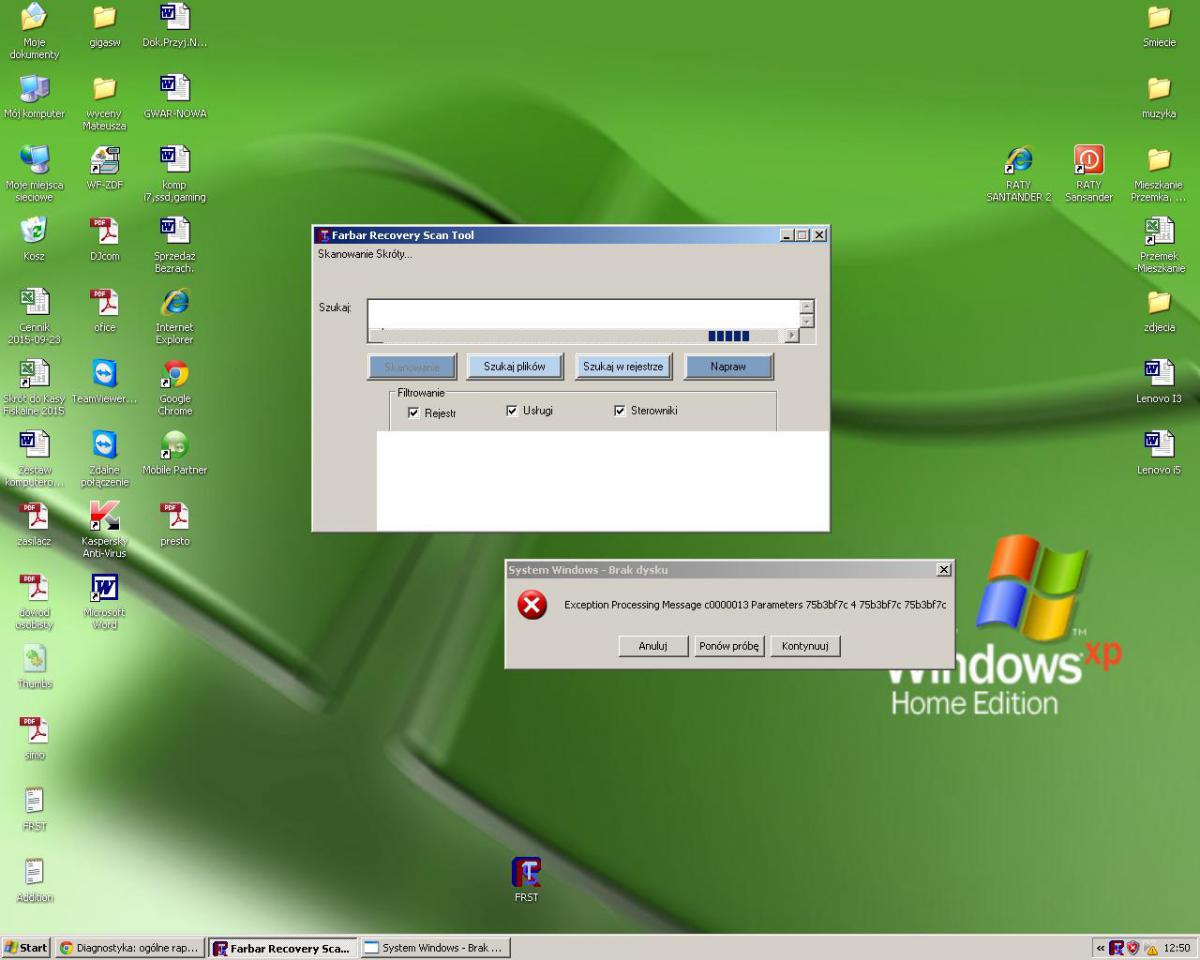
Task: Click the Kaspersky shield tray icon
Action: coord(1133,947)
